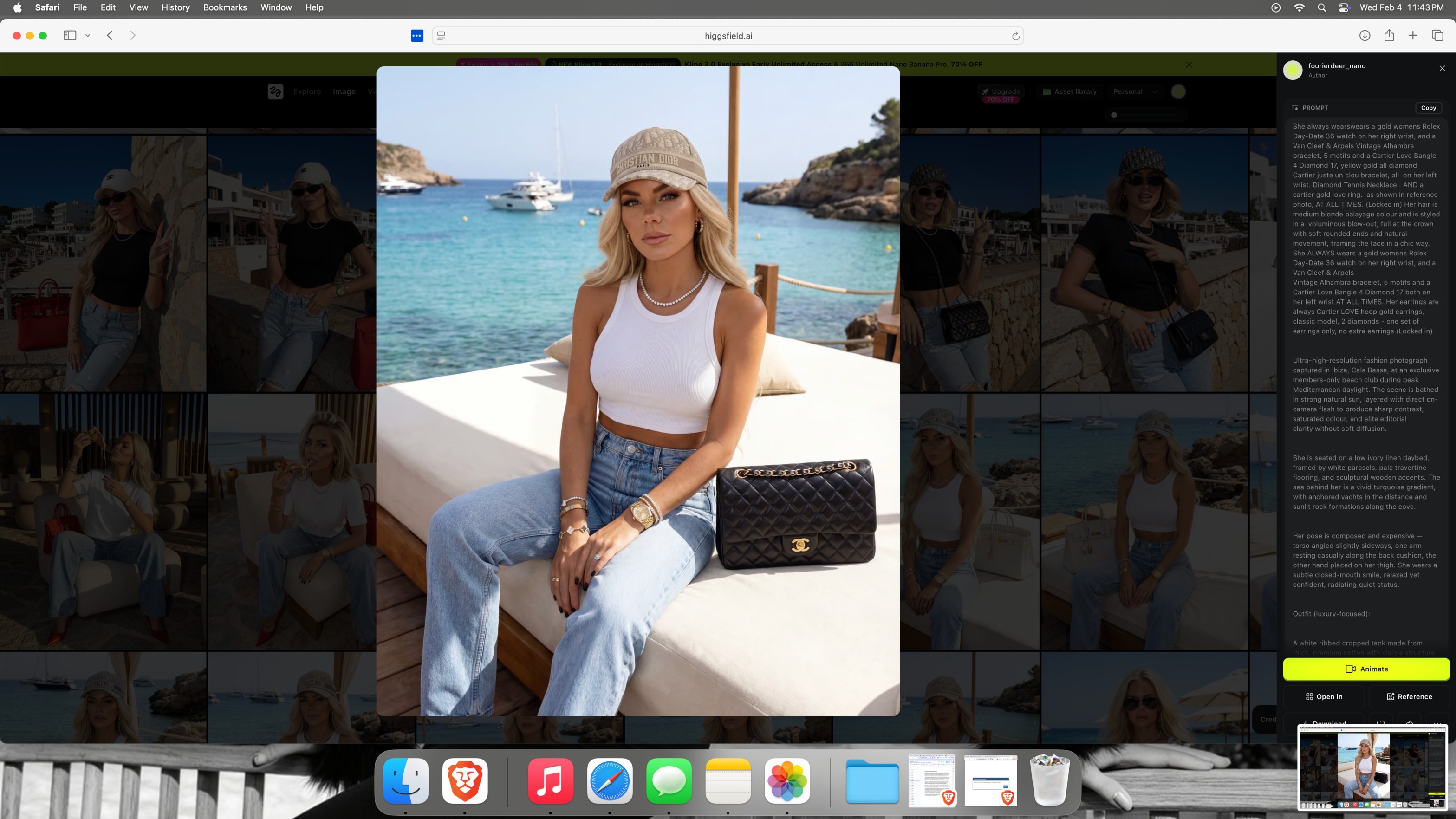This screenshot has height=819, width=1456.
Task: Open the sidebar options chevron dropdown
Action: pos(88,36)
